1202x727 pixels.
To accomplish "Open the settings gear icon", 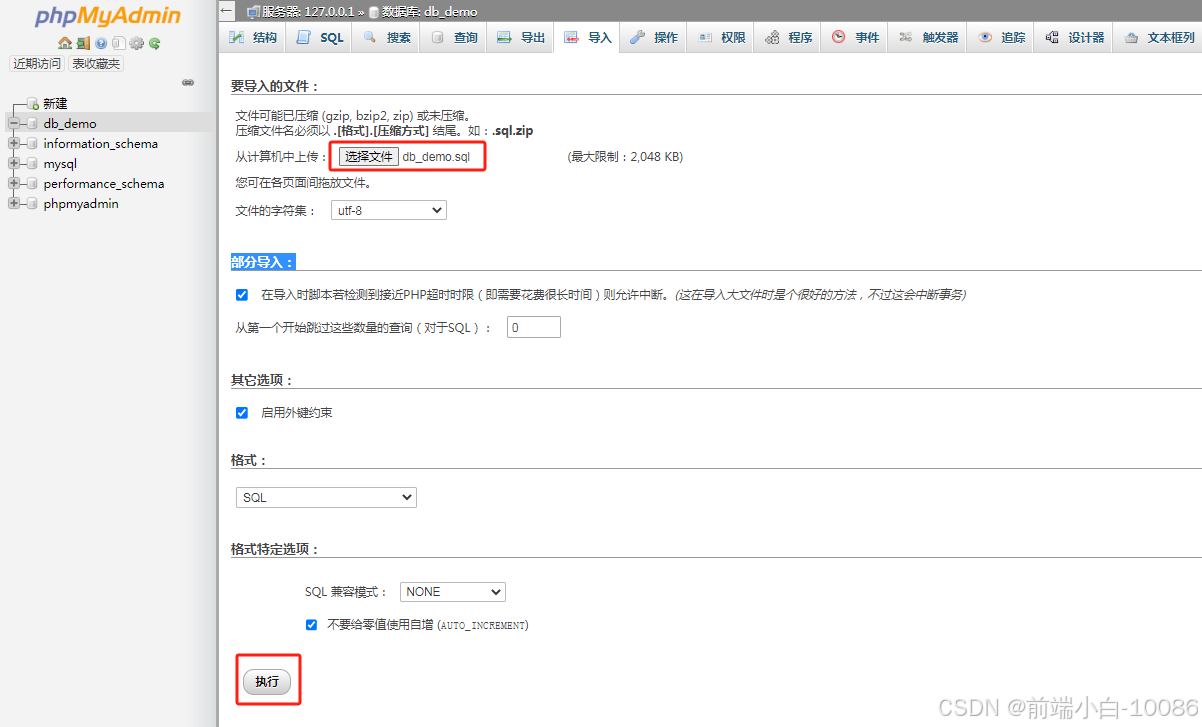I will (x=137, y=43).
